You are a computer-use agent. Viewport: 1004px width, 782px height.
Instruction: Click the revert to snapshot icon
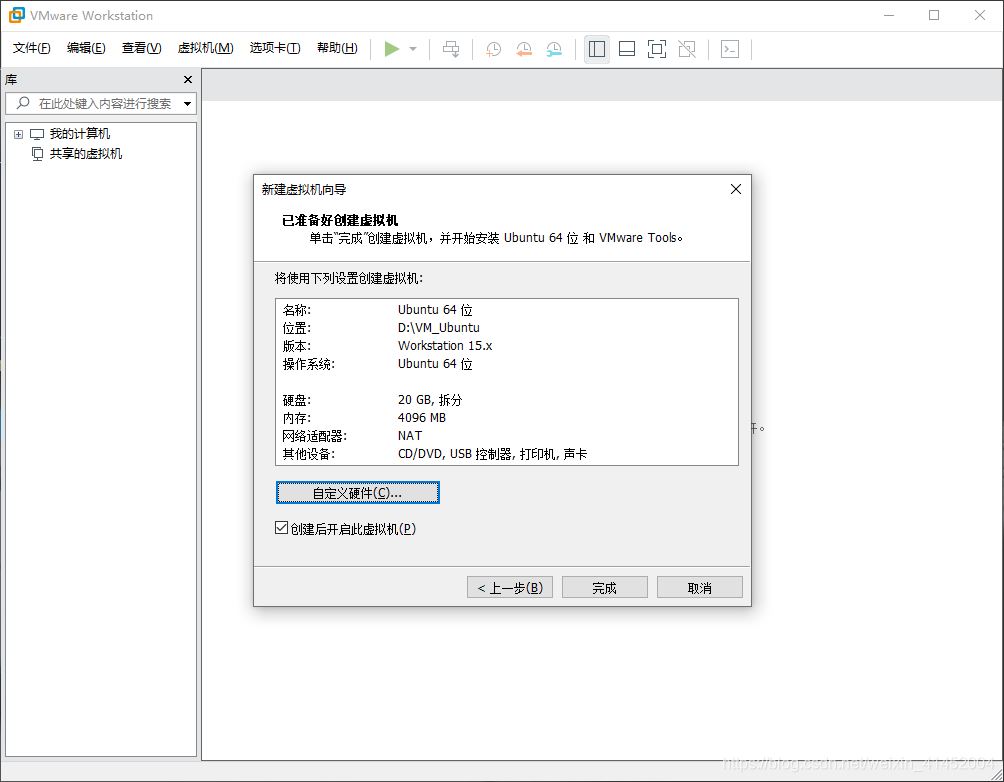click(523, 49)
